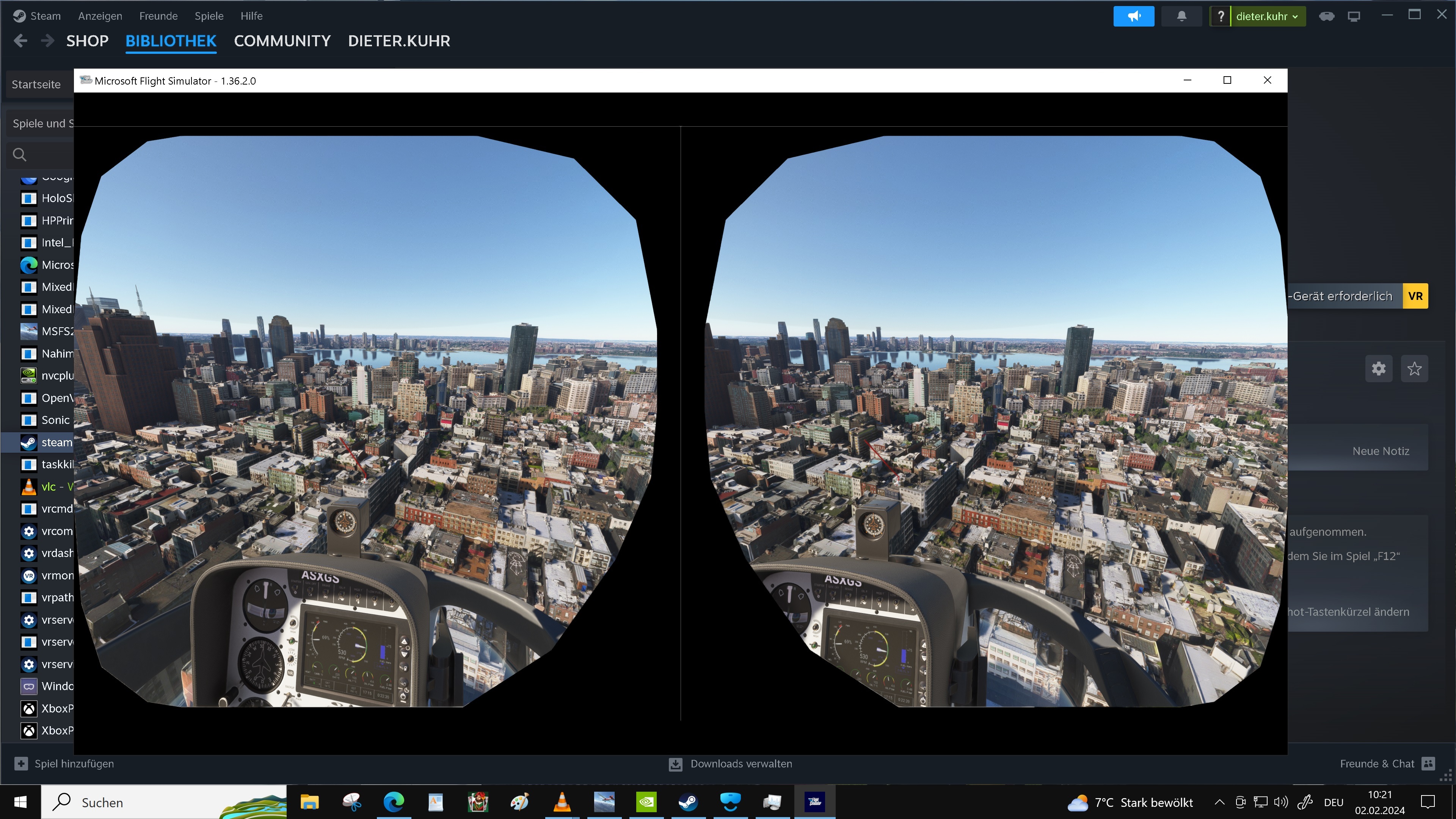Switch to Big Picture mode monitor icon

pyautogui.click(x=1354, y=16)
